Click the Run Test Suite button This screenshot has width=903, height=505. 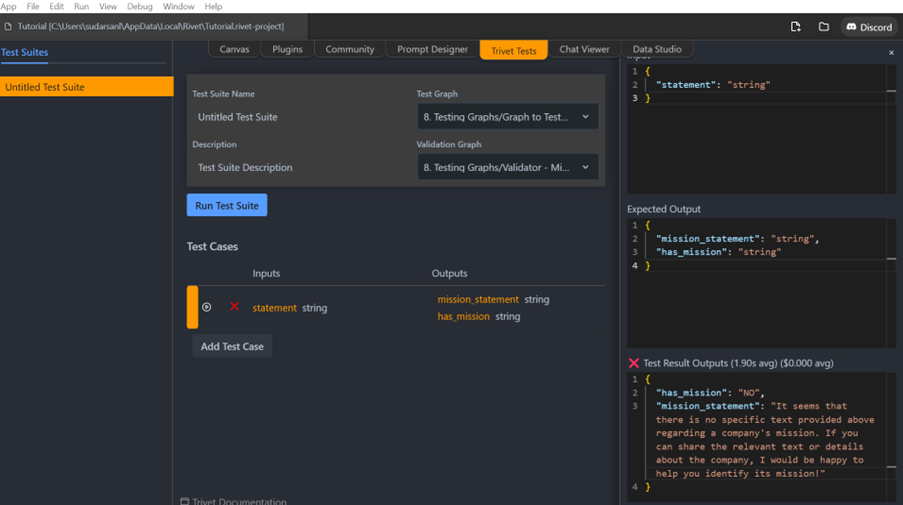(x=227, y=206)
